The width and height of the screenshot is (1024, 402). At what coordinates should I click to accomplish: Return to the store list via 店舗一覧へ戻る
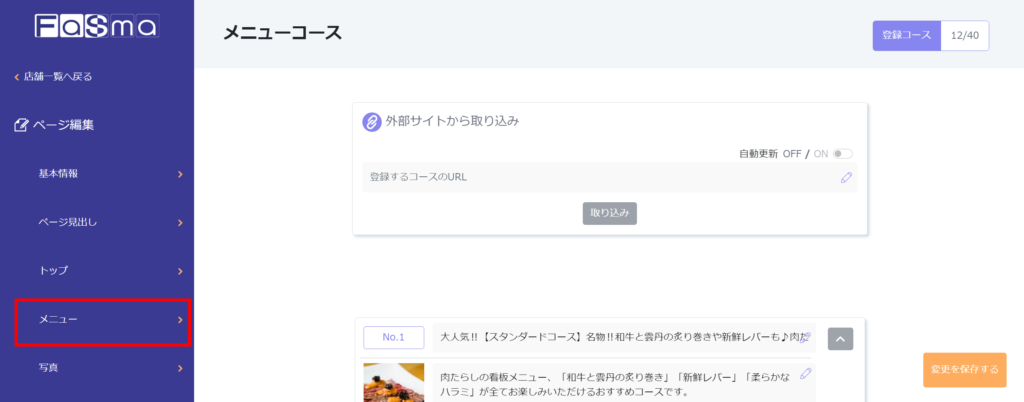[x=58, y=77]
